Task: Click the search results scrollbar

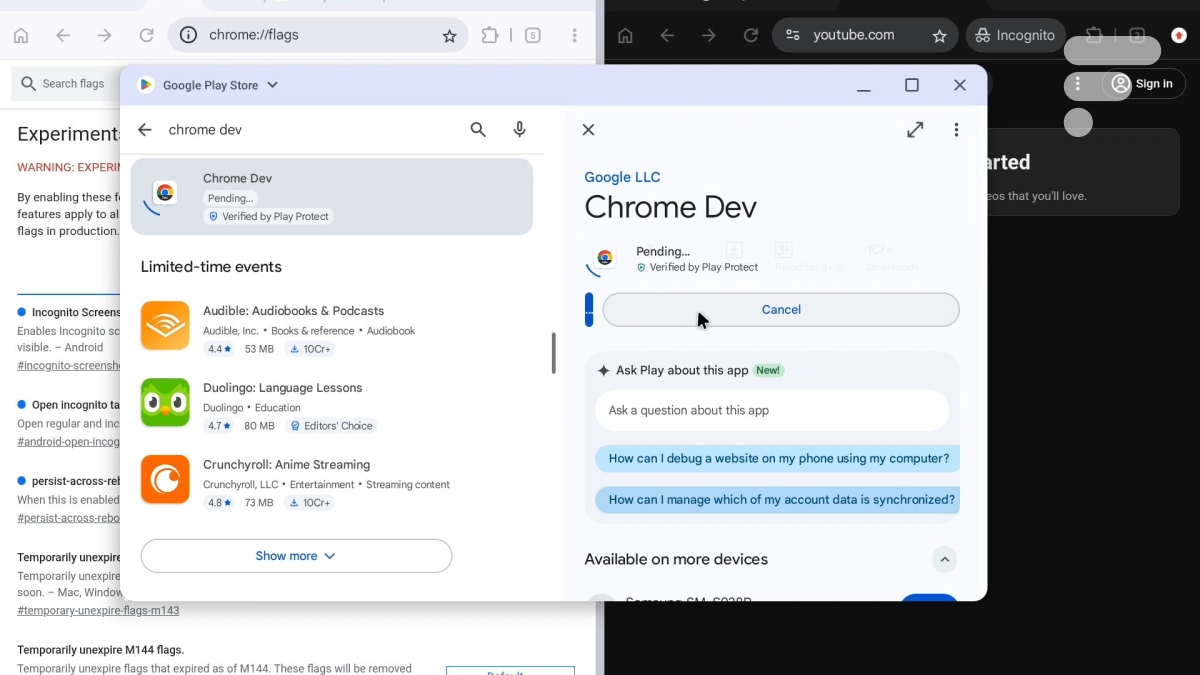Action: tap(553, 354)
